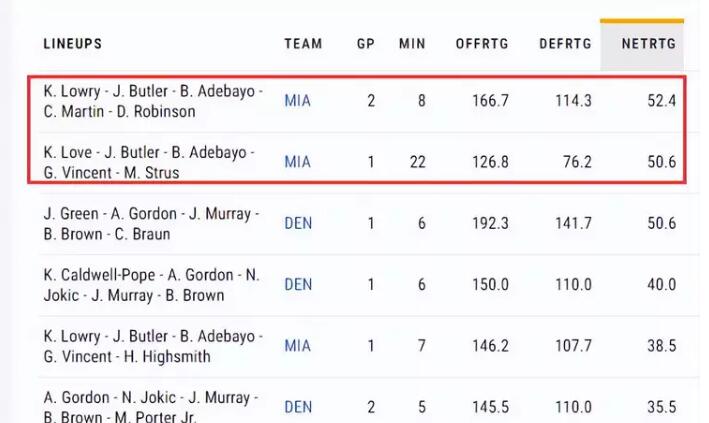Sort by MIN column header
709x423 pixels.
(412, 44)
